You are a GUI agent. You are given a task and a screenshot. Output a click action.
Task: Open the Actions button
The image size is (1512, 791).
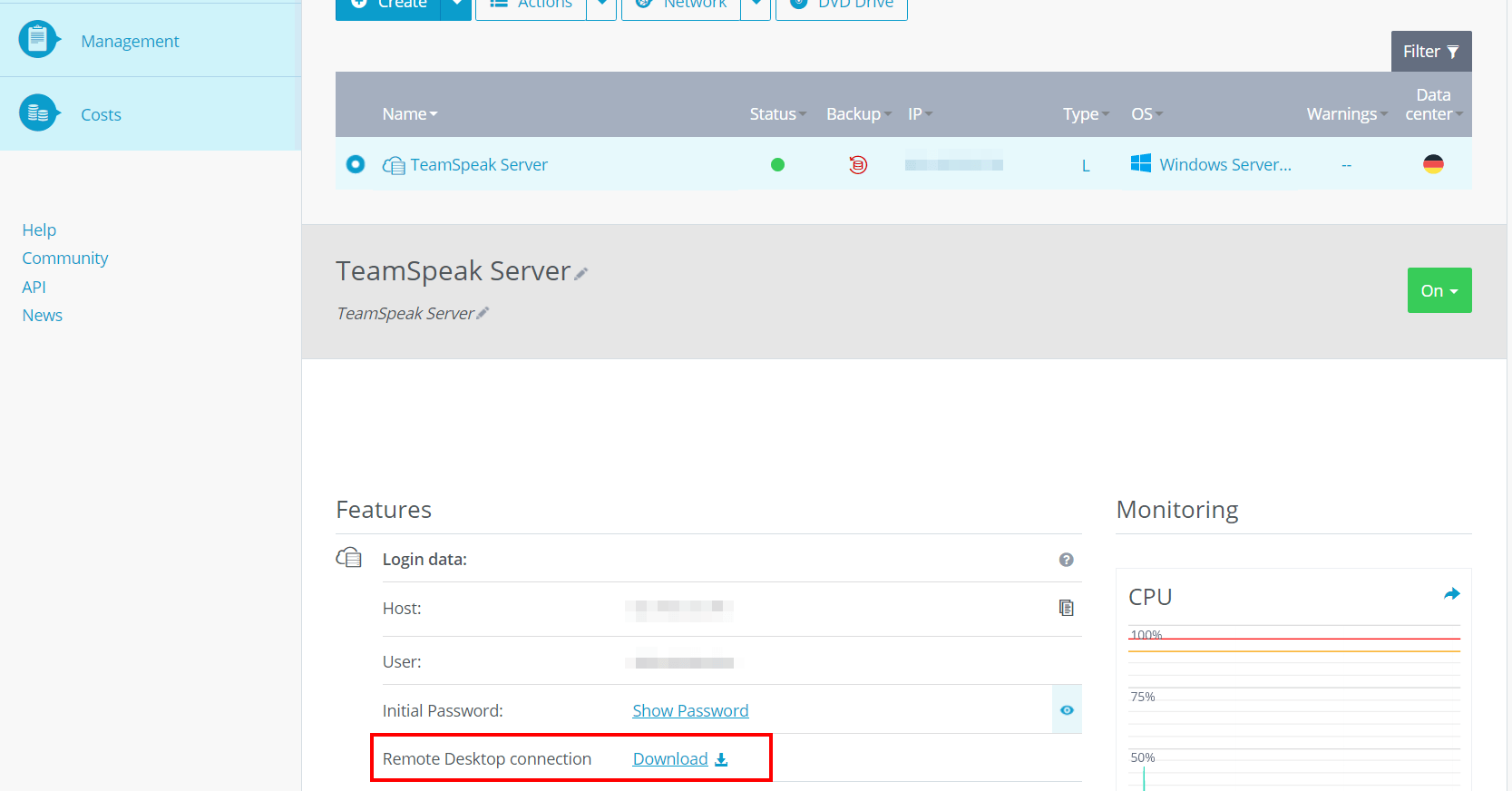532,5
